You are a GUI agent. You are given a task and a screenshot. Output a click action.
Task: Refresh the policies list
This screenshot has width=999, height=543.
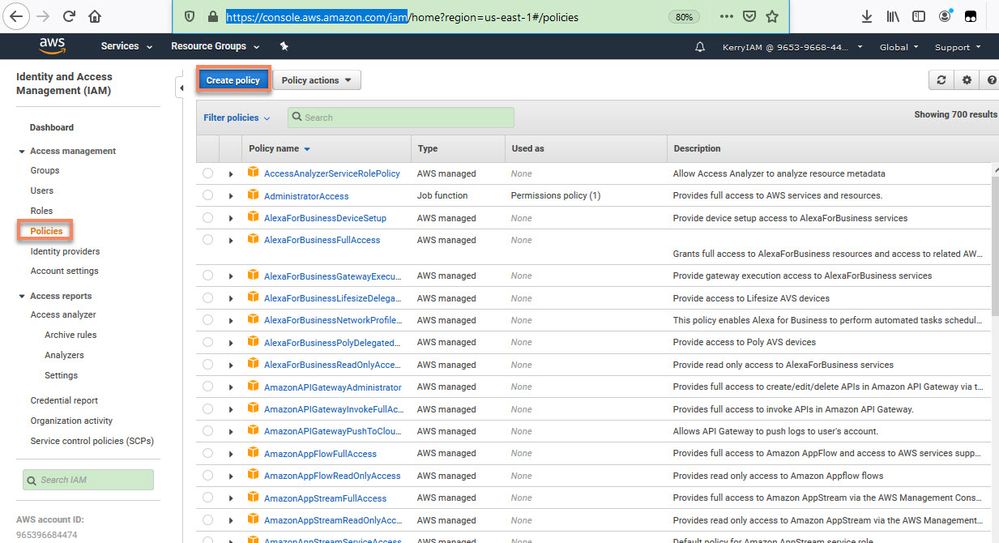point(940,80)
